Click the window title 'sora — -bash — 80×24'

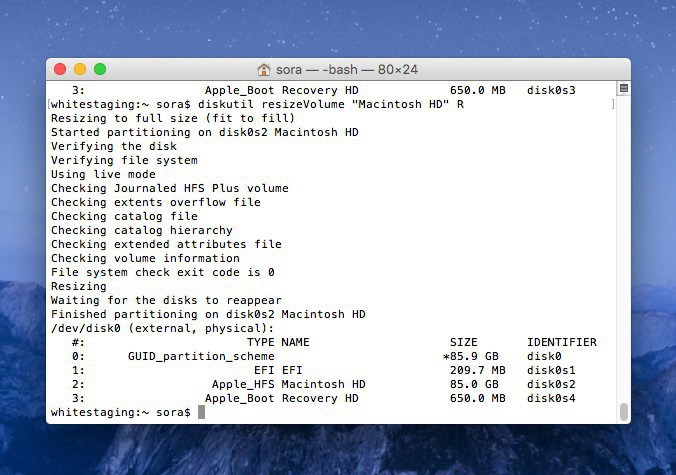point(347,69)
